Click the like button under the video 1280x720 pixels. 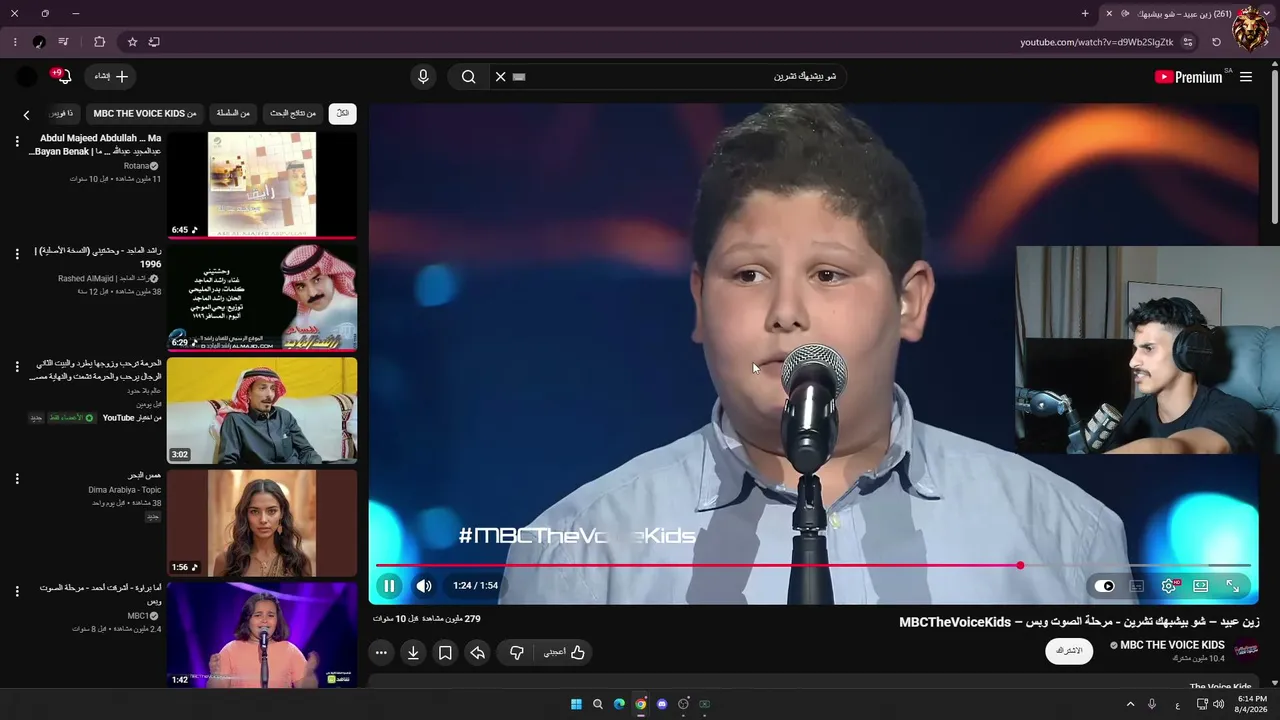tap(564, 652)
